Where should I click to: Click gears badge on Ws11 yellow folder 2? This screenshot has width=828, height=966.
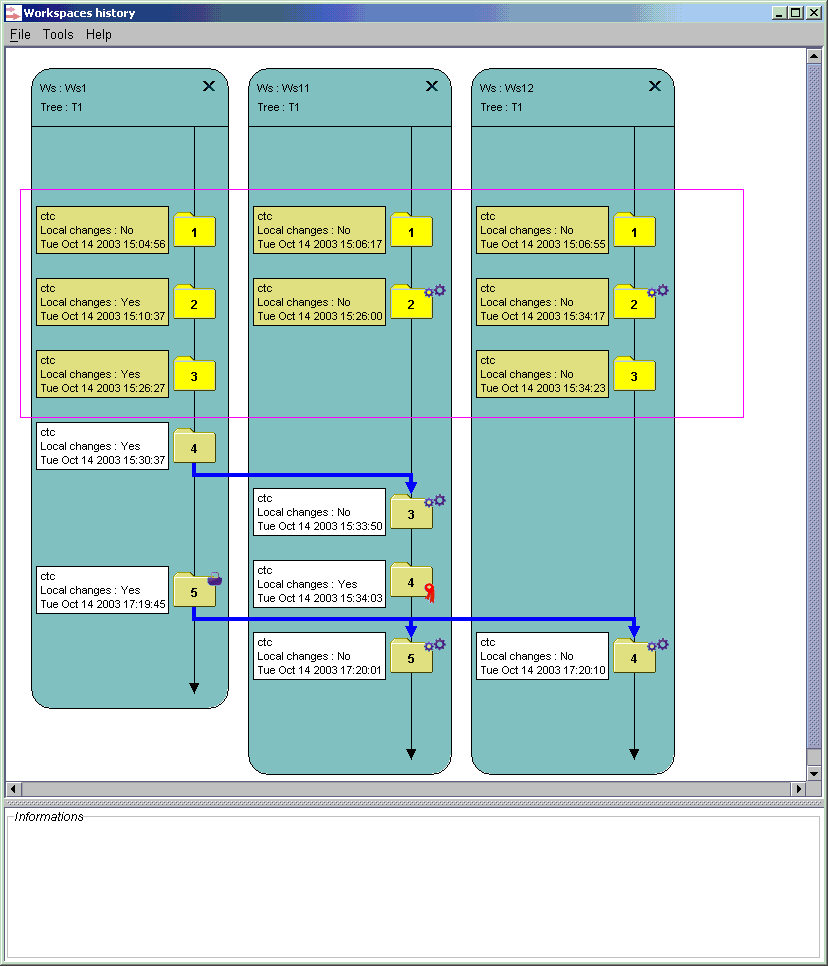pos(435,290)
